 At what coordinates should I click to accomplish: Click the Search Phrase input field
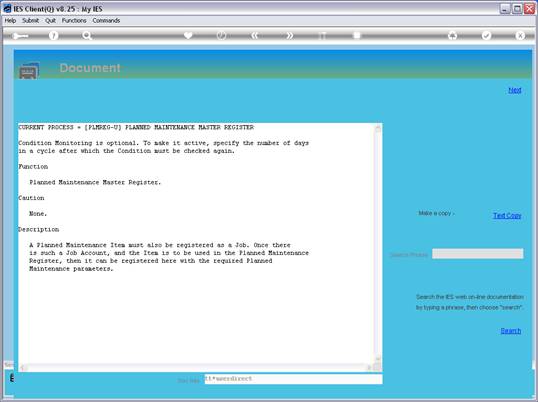pyautogui.click(x=478, y=254)
